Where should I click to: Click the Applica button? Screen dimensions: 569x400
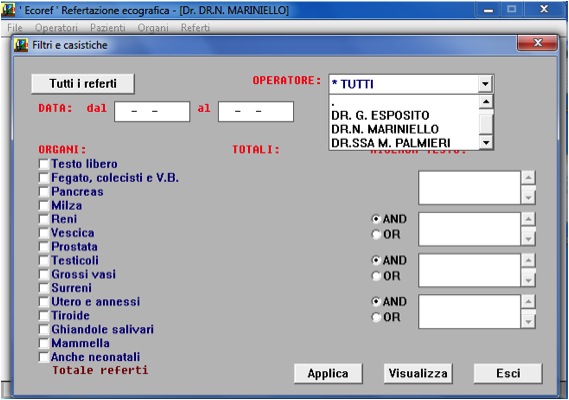pyautogui.click(x=328, y=374)
